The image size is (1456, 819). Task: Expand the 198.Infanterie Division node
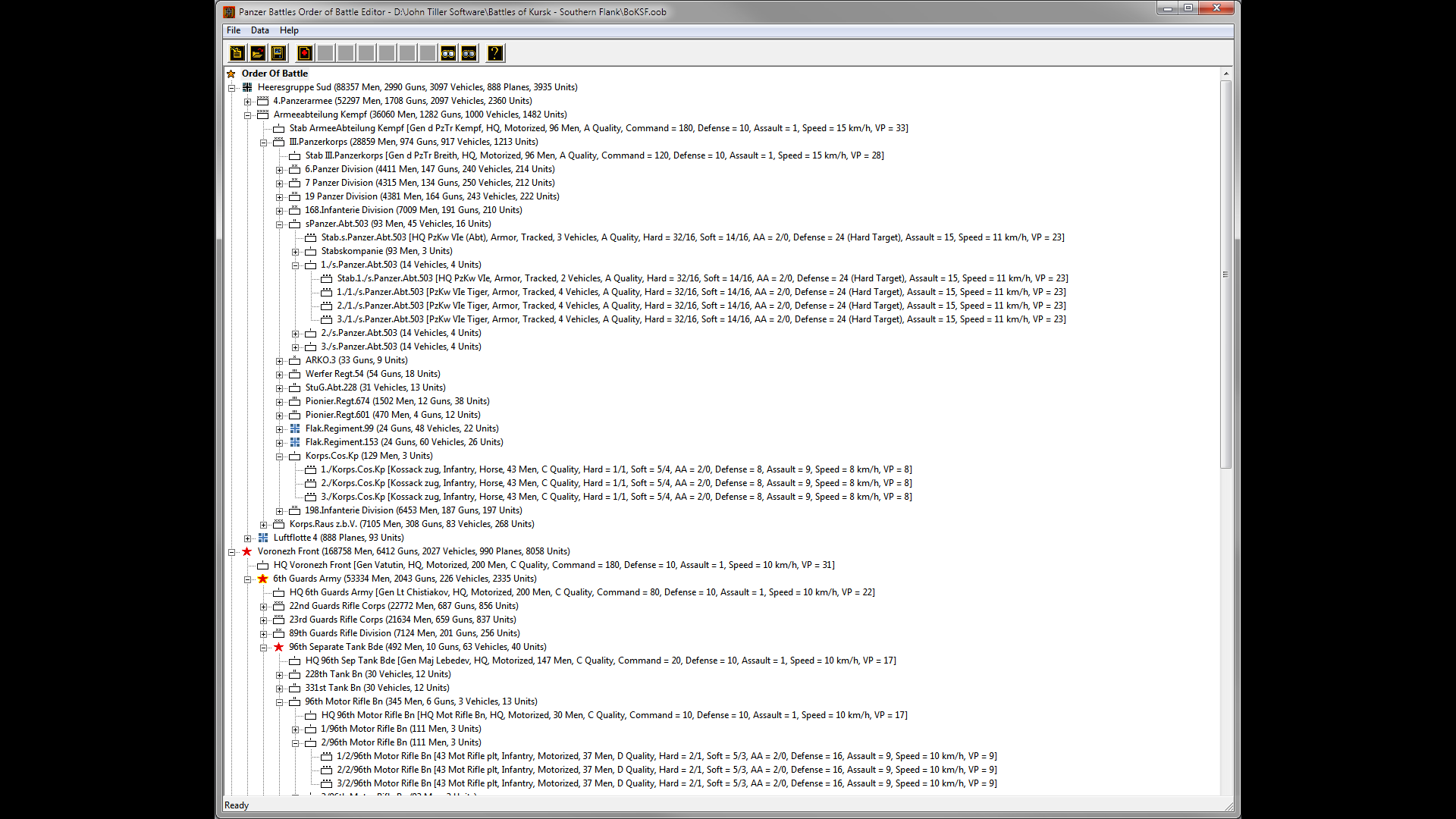point(280,511)
